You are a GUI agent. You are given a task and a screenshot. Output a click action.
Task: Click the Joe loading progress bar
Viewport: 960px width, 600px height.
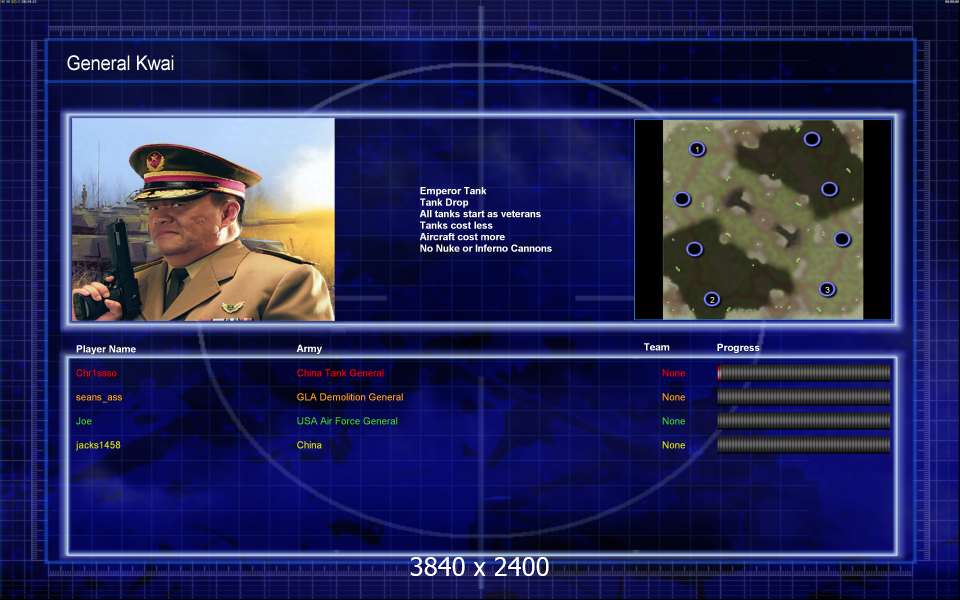click(x=803, y=421)
